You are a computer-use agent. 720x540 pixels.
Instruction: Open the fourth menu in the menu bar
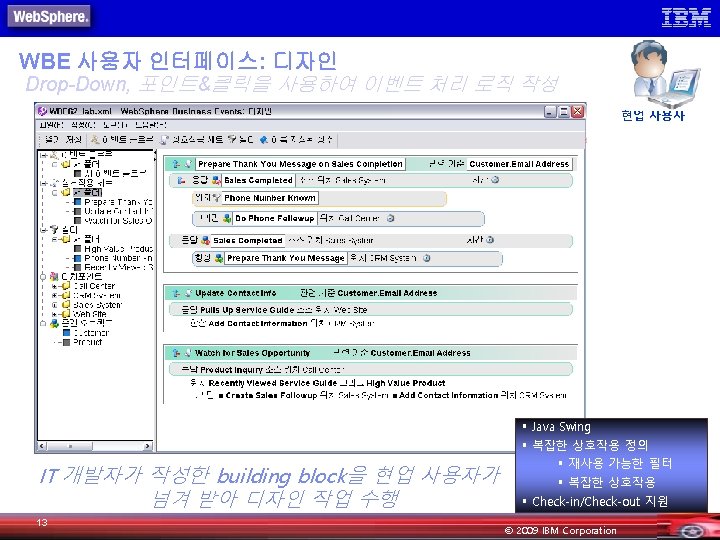coord(151,125)
